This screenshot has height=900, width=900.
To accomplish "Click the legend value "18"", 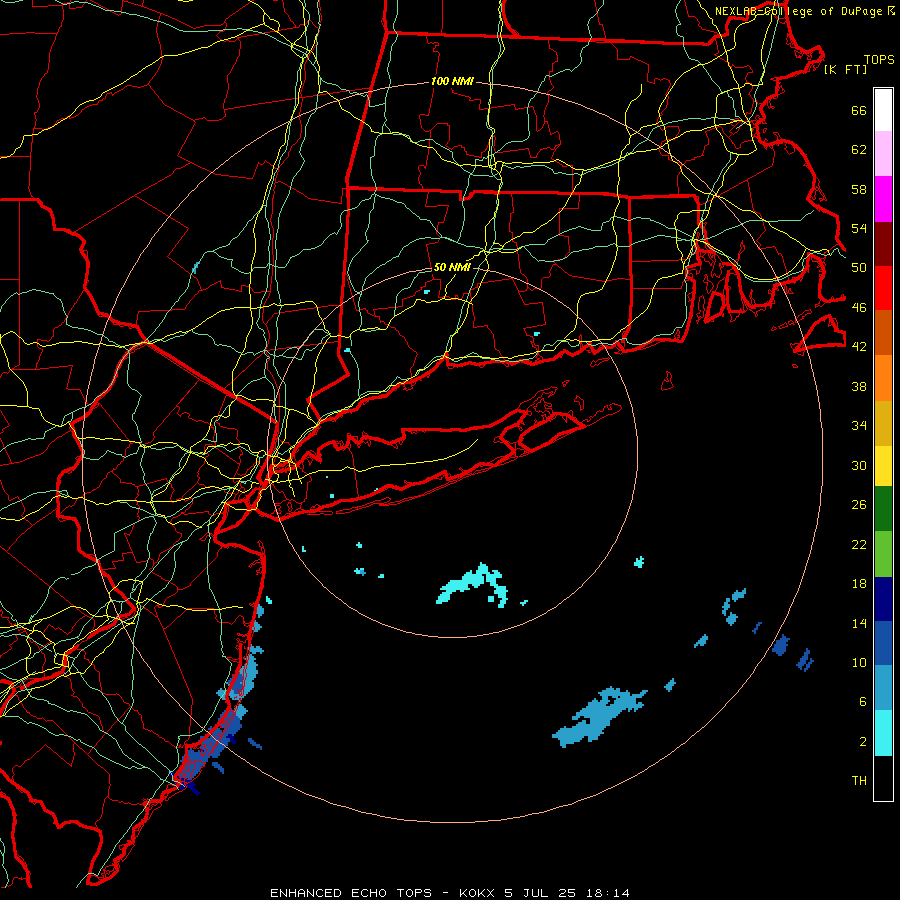I will [x=859, y=584].
